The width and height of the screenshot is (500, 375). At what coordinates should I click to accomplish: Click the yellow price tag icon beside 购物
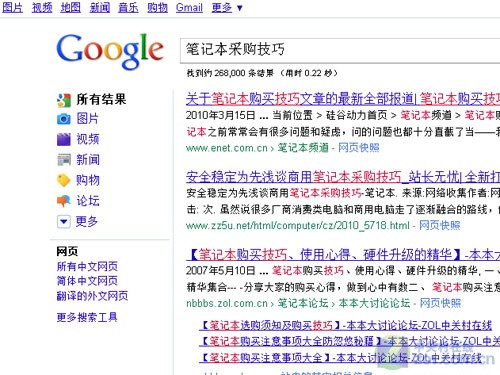(64, 180)
